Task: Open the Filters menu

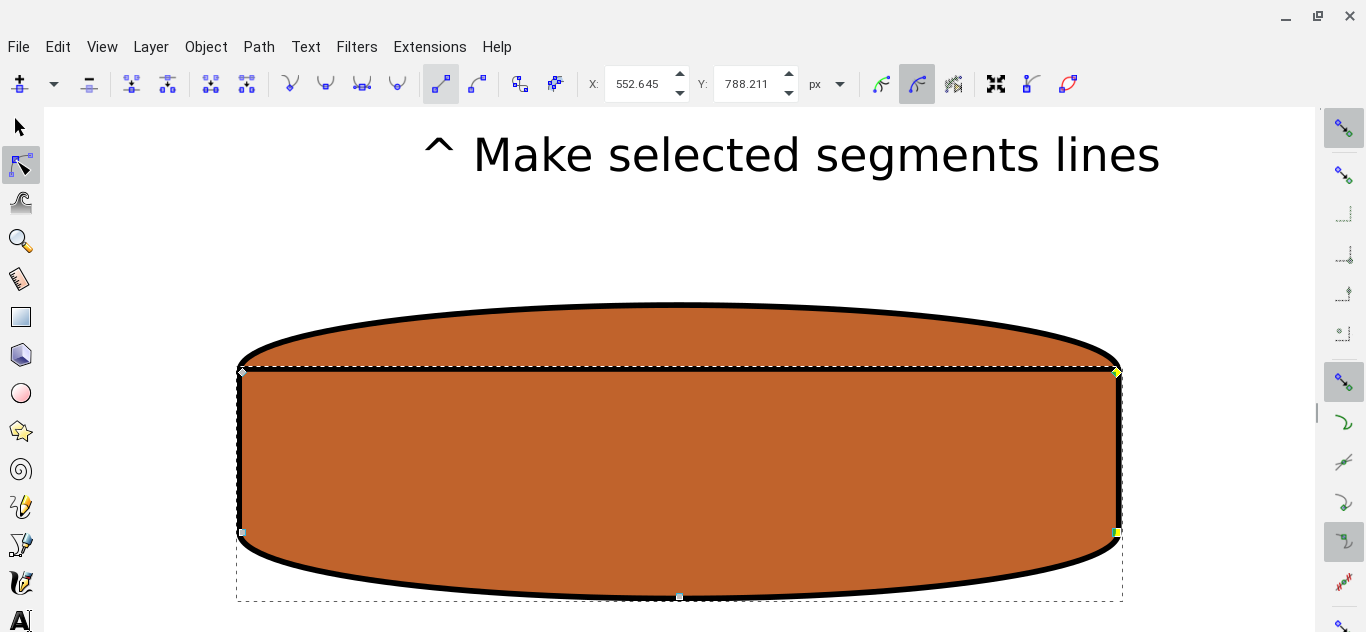Action: click(357, 47)
